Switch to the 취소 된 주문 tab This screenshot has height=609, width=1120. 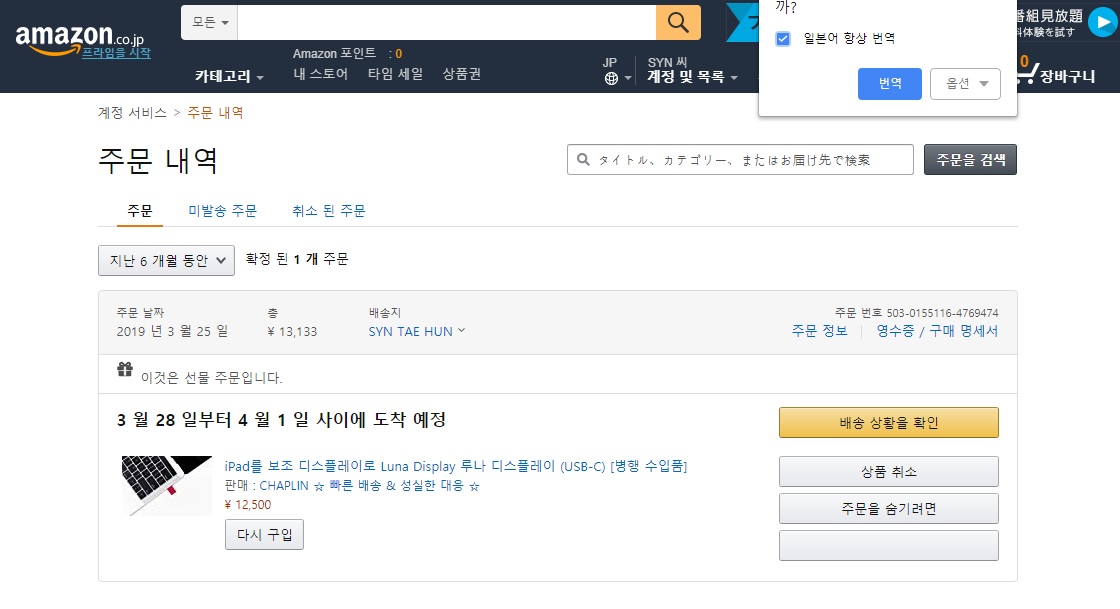point(329,211)
